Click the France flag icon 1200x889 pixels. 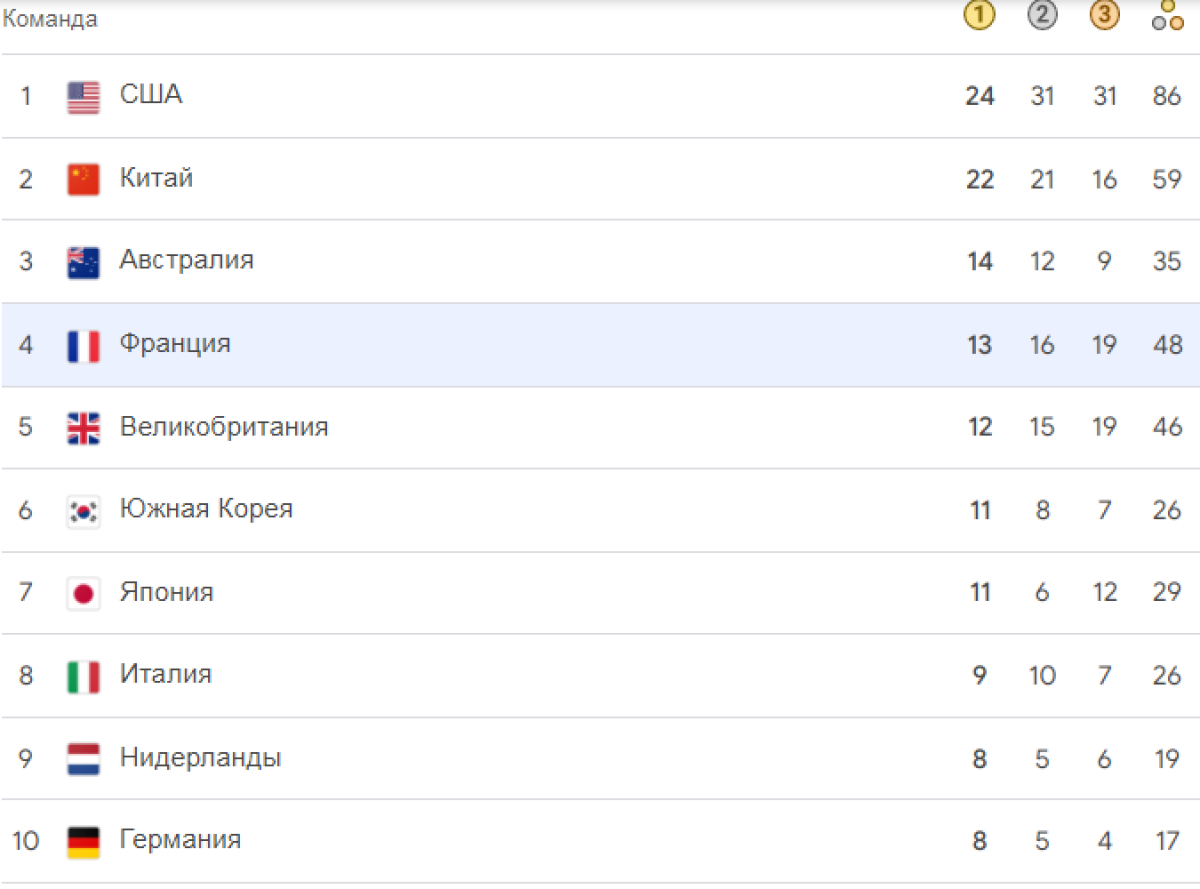tap(84, 346)
